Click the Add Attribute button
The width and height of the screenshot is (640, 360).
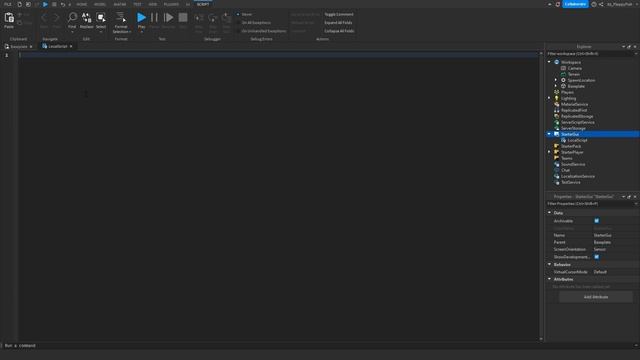pos(596,297)
